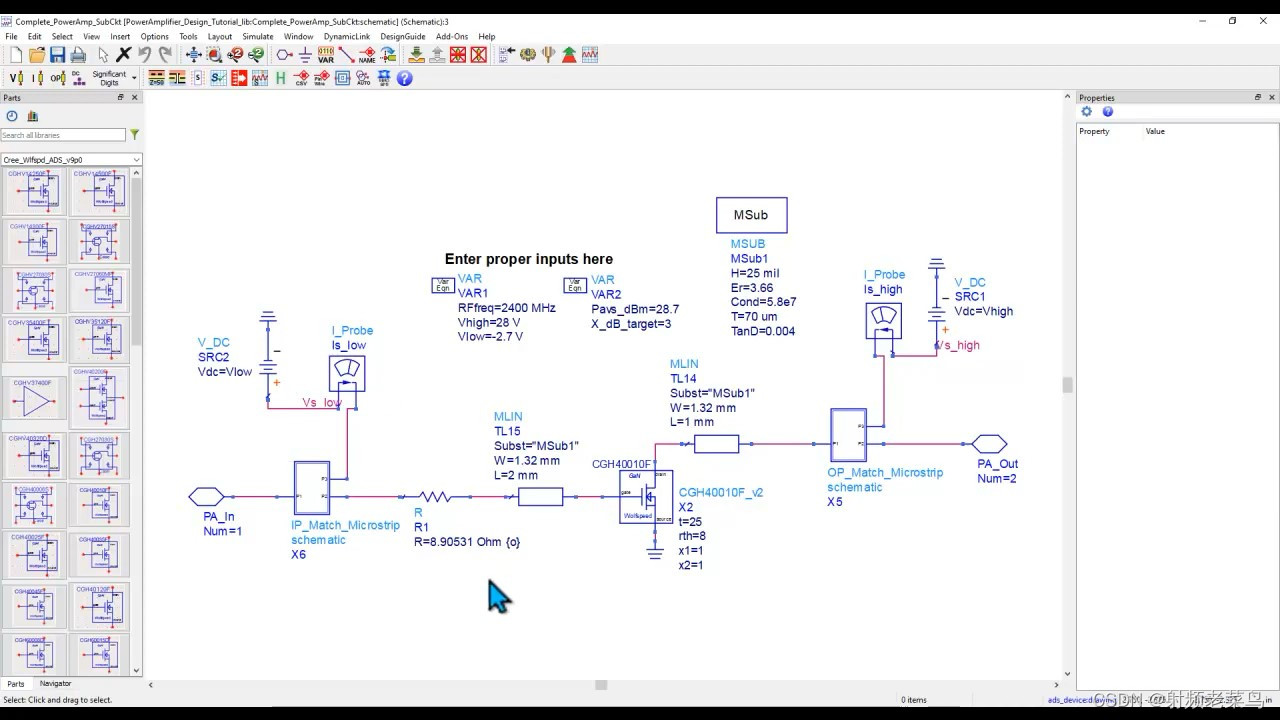Insert a ground symbol
1280x720 pixels.
click(305, 55)
